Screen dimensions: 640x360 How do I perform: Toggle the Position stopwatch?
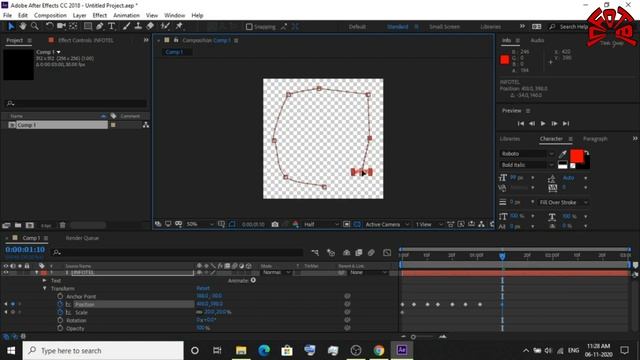[x=60, y=304]
